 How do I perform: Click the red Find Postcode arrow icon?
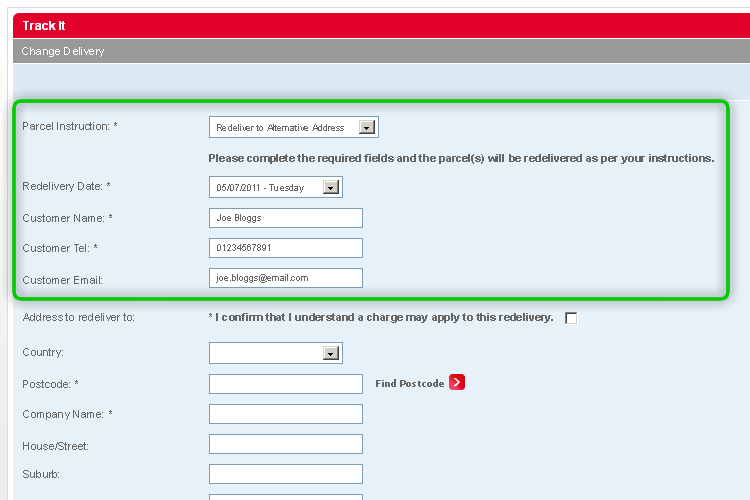click(x=457, y=382)
